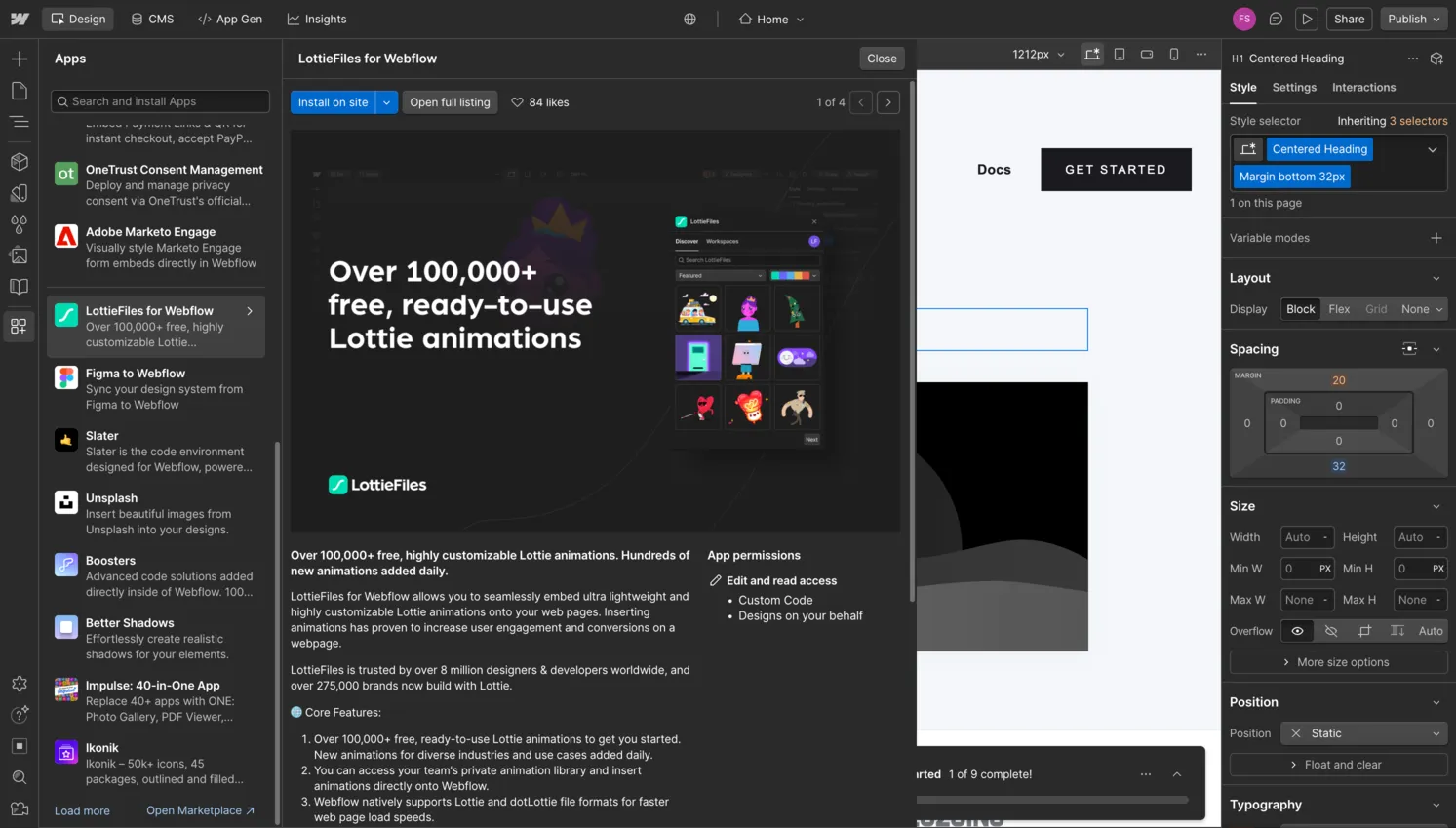Toggle Flex display mode in Layout
Screen dimensions: 1456x828
[1339, 309]
